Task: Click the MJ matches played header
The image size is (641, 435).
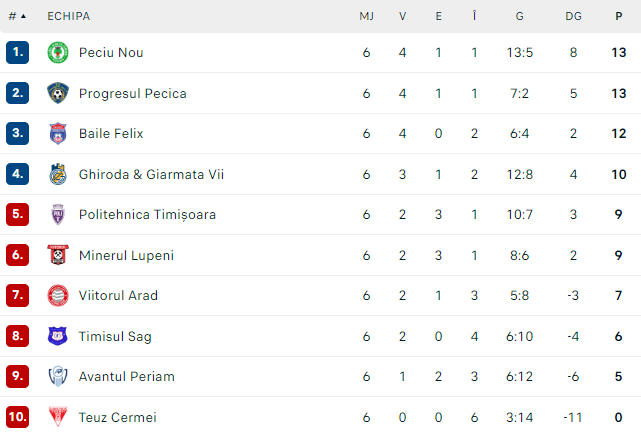Action: (366, 16)
